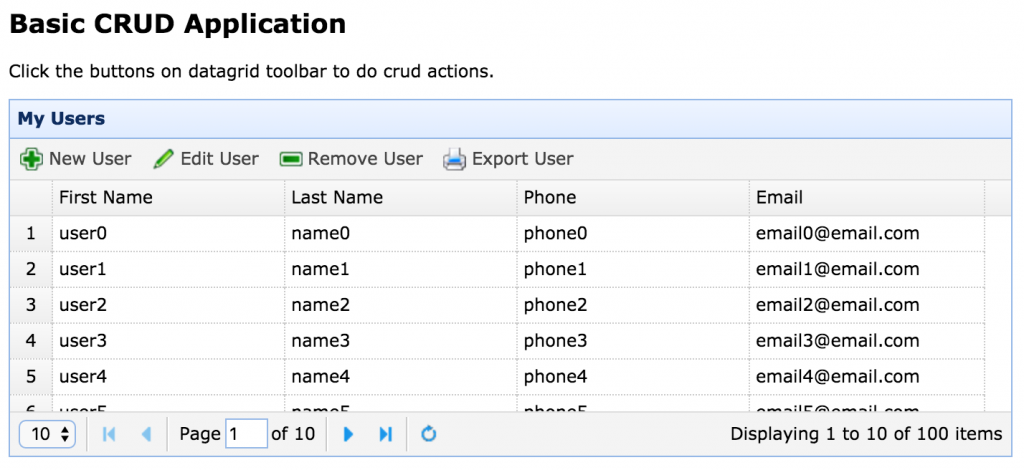Select the row with email2@email.com

point(837,305)
